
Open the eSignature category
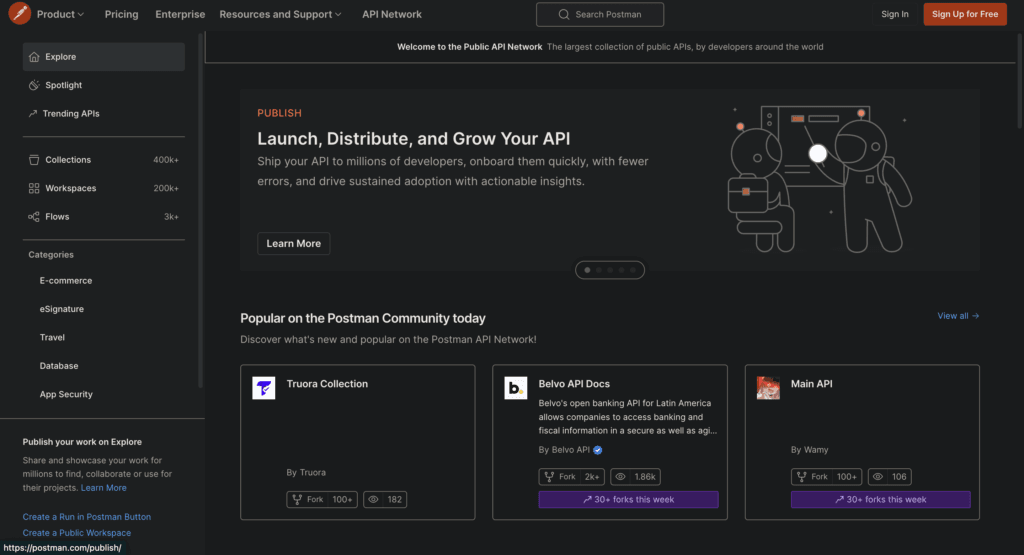pos(61,309)
